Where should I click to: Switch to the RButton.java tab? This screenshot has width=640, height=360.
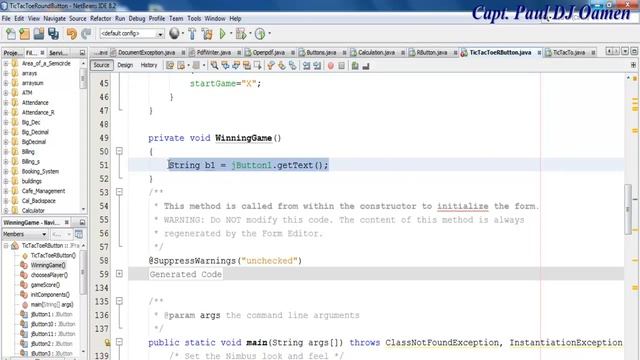[432, 53]
